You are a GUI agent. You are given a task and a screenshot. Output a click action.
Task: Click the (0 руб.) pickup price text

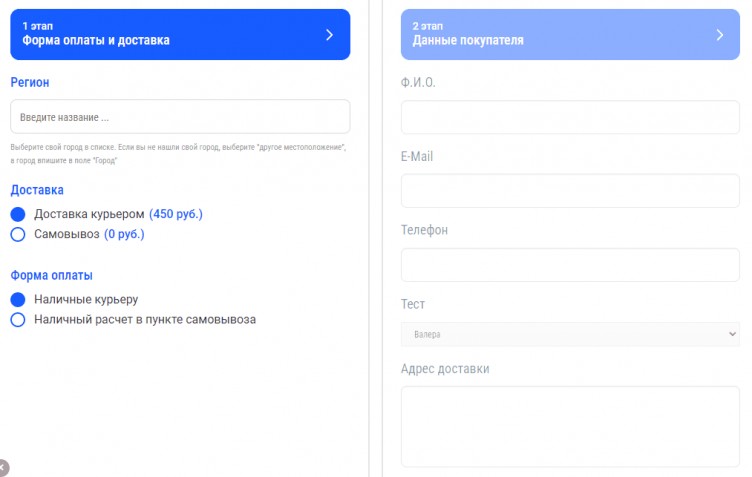pos(124,234)
